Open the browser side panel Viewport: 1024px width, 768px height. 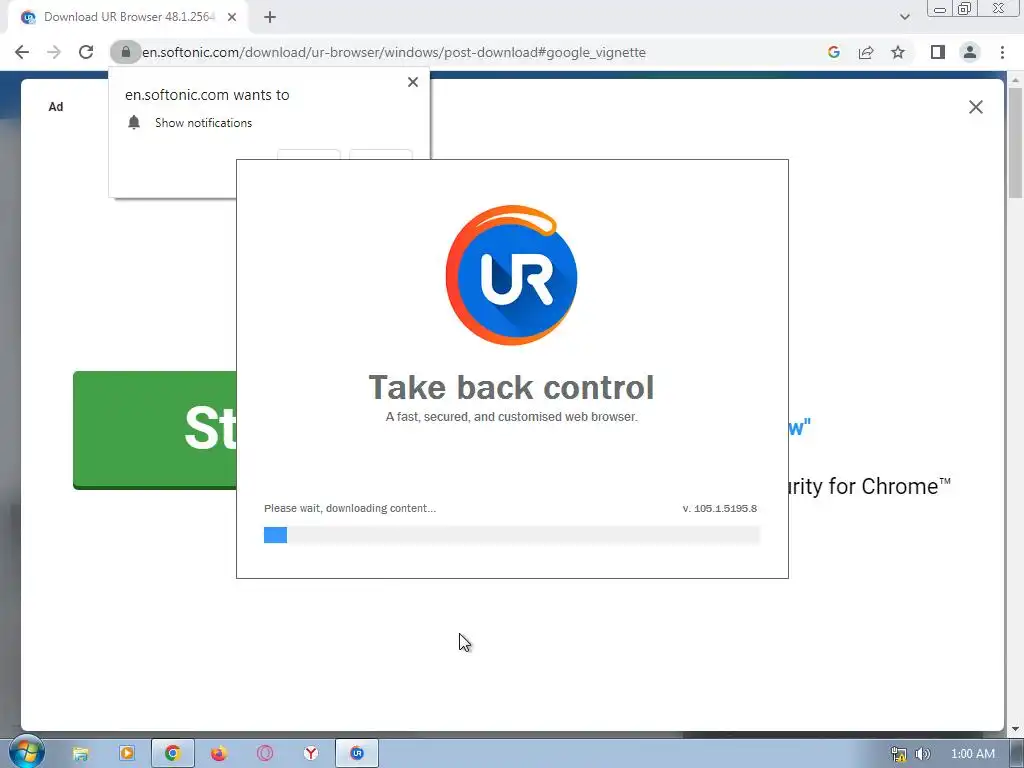pyautogui.click(x=938, y=52)
